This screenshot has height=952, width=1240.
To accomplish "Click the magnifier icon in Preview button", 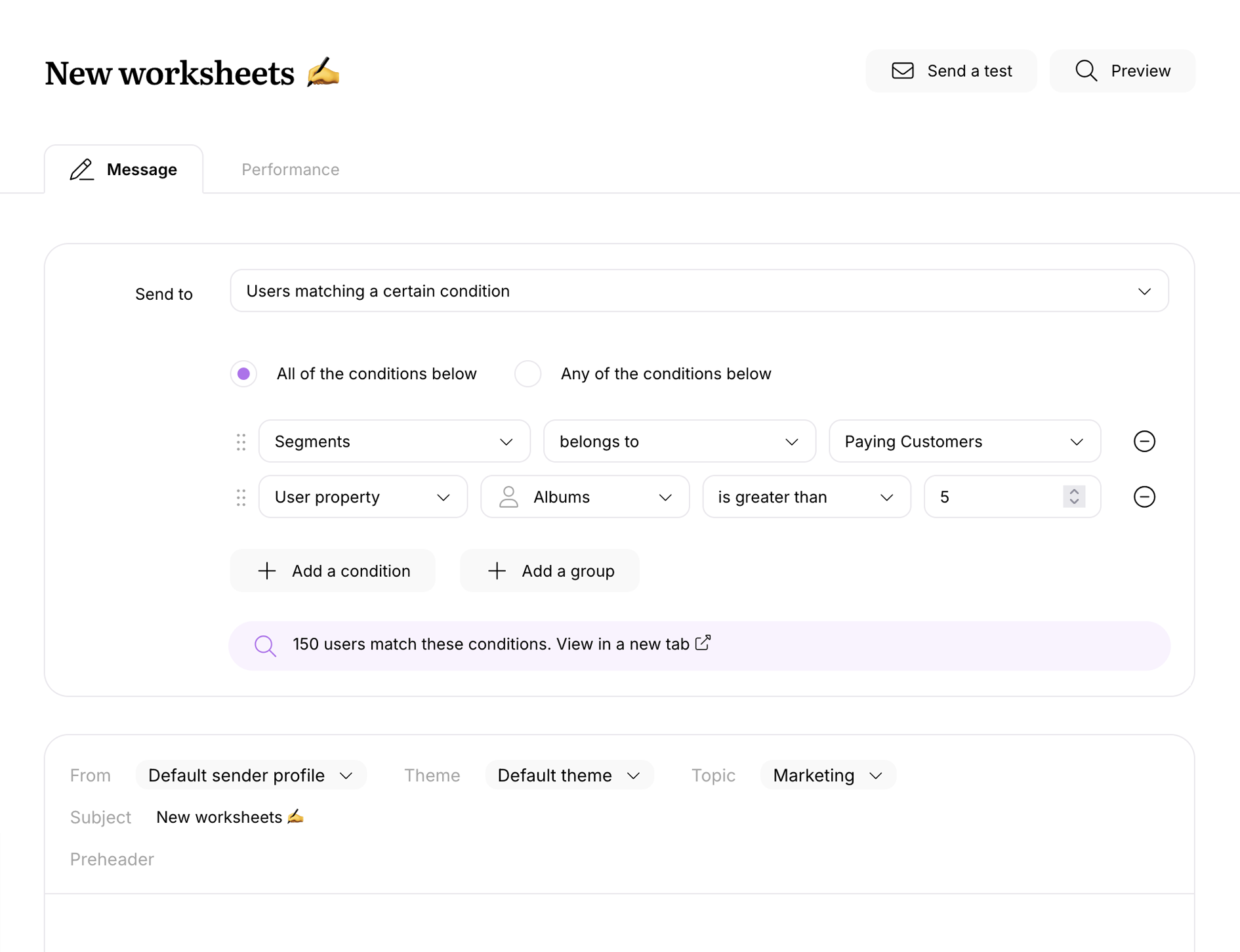I will [1086, 70].
